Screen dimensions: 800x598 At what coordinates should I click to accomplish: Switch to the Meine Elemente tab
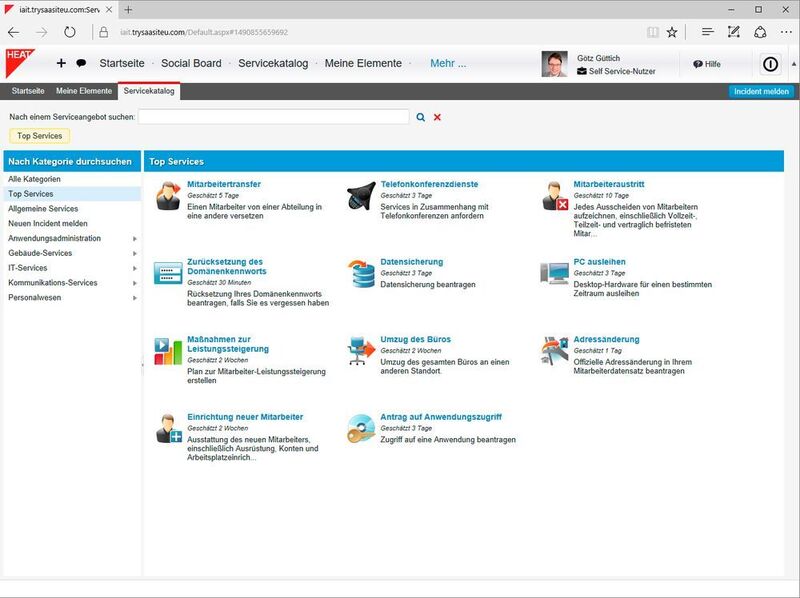(x=84, y=91)
